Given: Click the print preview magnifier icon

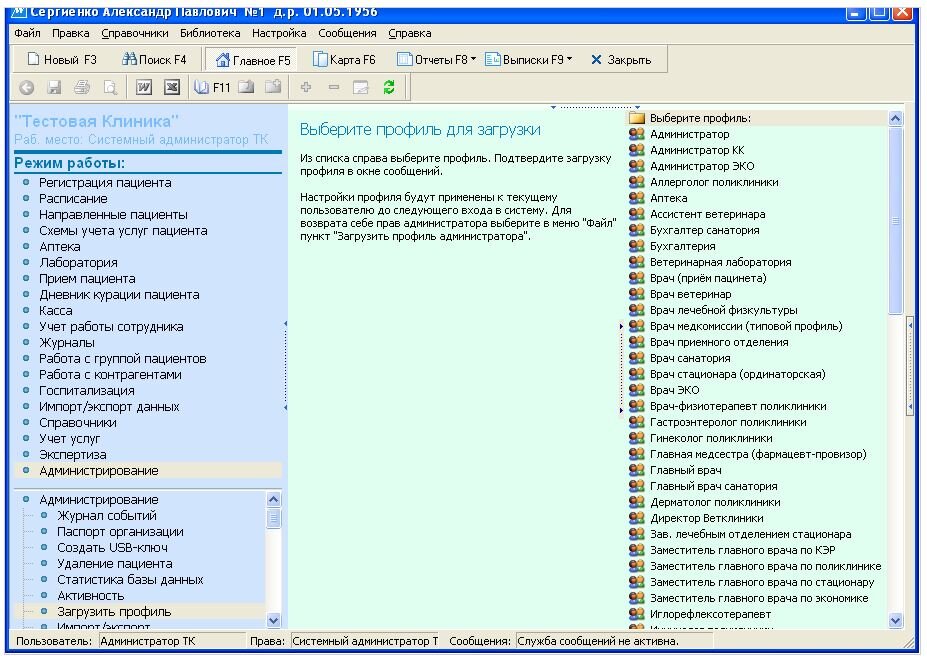Looking at the screenshot, I should [x=110, y=87].
